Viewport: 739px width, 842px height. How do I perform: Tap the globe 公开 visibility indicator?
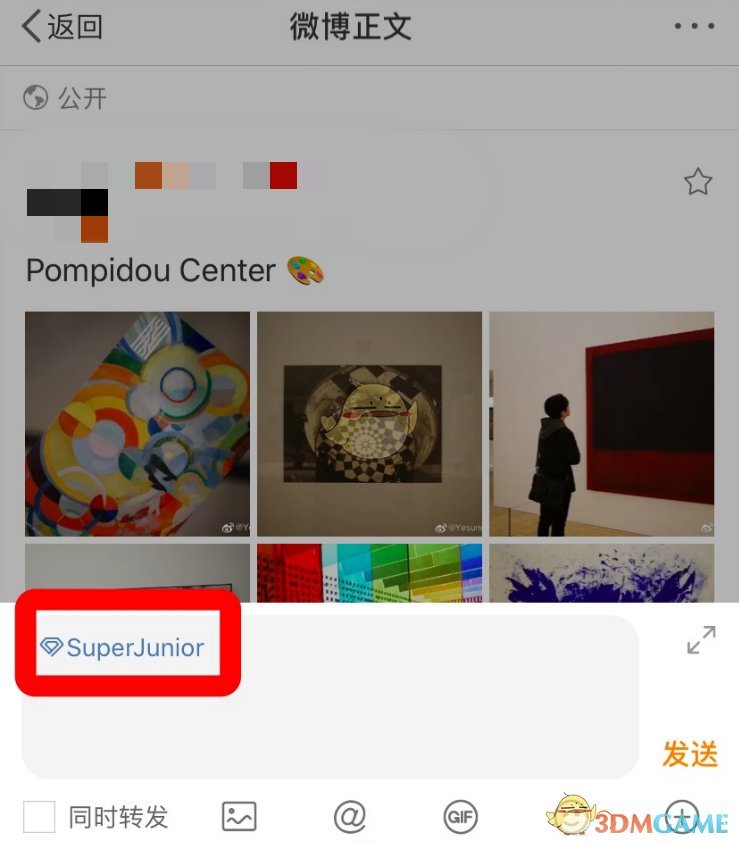point(65,98)
